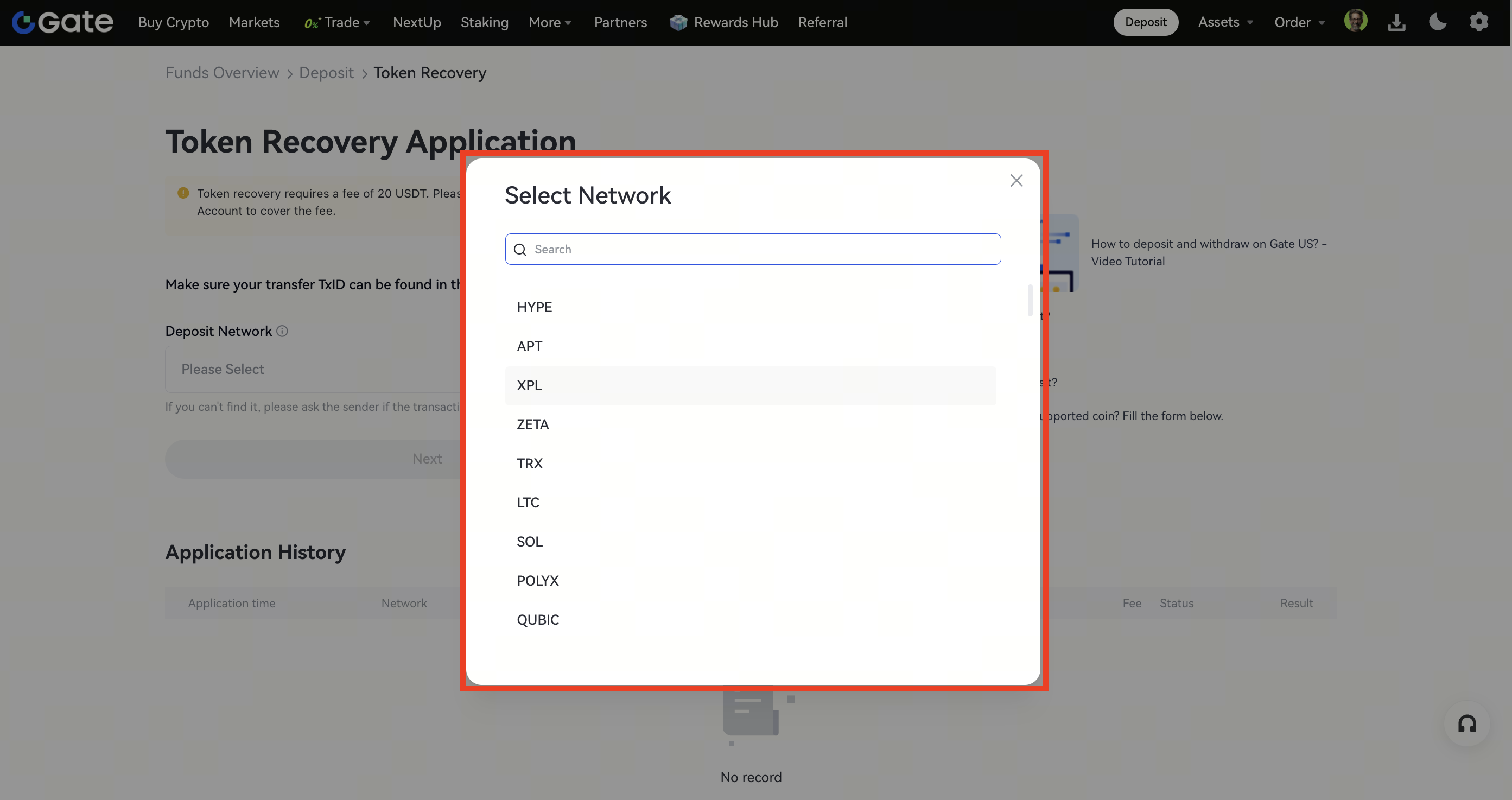Click Funds Overview breadcrumb link
The width and height of the screenshot is (1512, 800).
click(222, 73)
